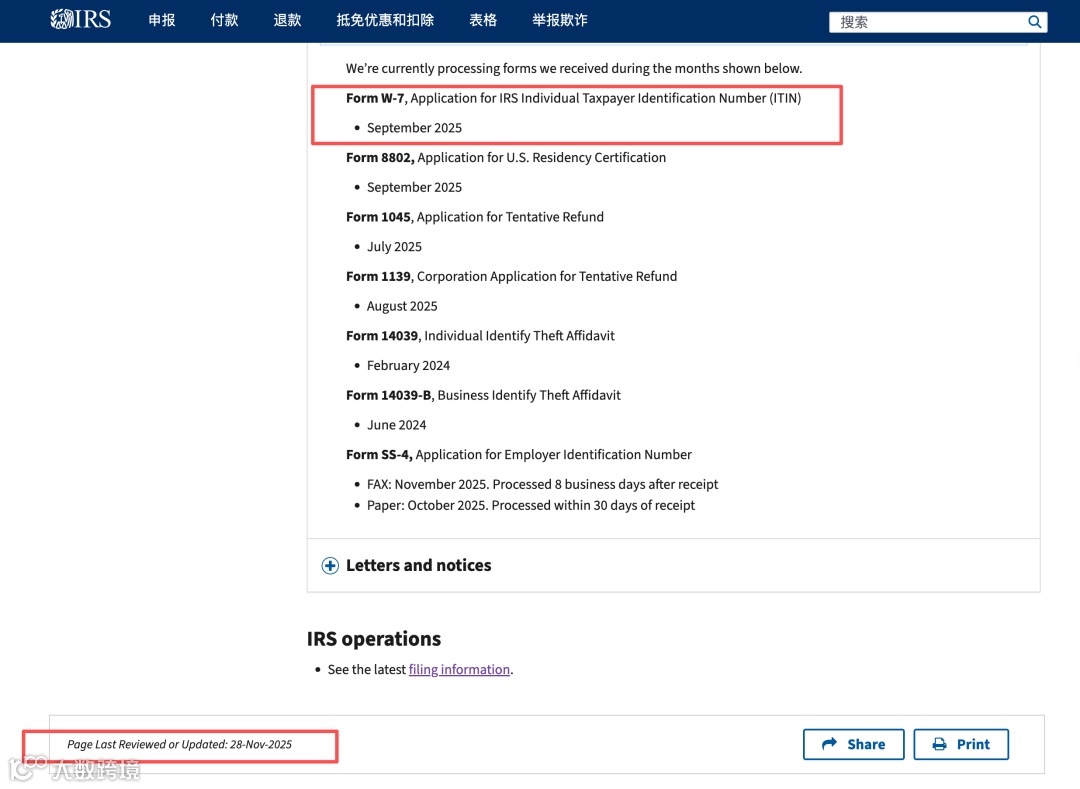Click the IRS operations heading

374,639
